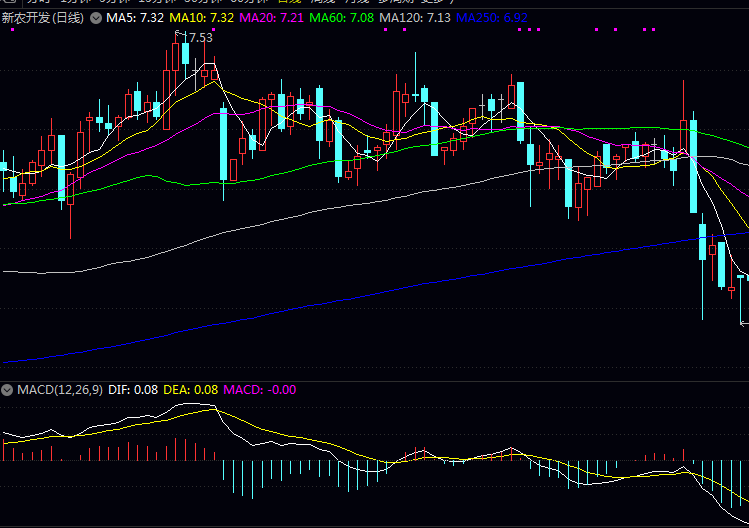Click the magenta MACD: -0.00 value label
Viewport: 749px width, 528px height.
point(259,389)
